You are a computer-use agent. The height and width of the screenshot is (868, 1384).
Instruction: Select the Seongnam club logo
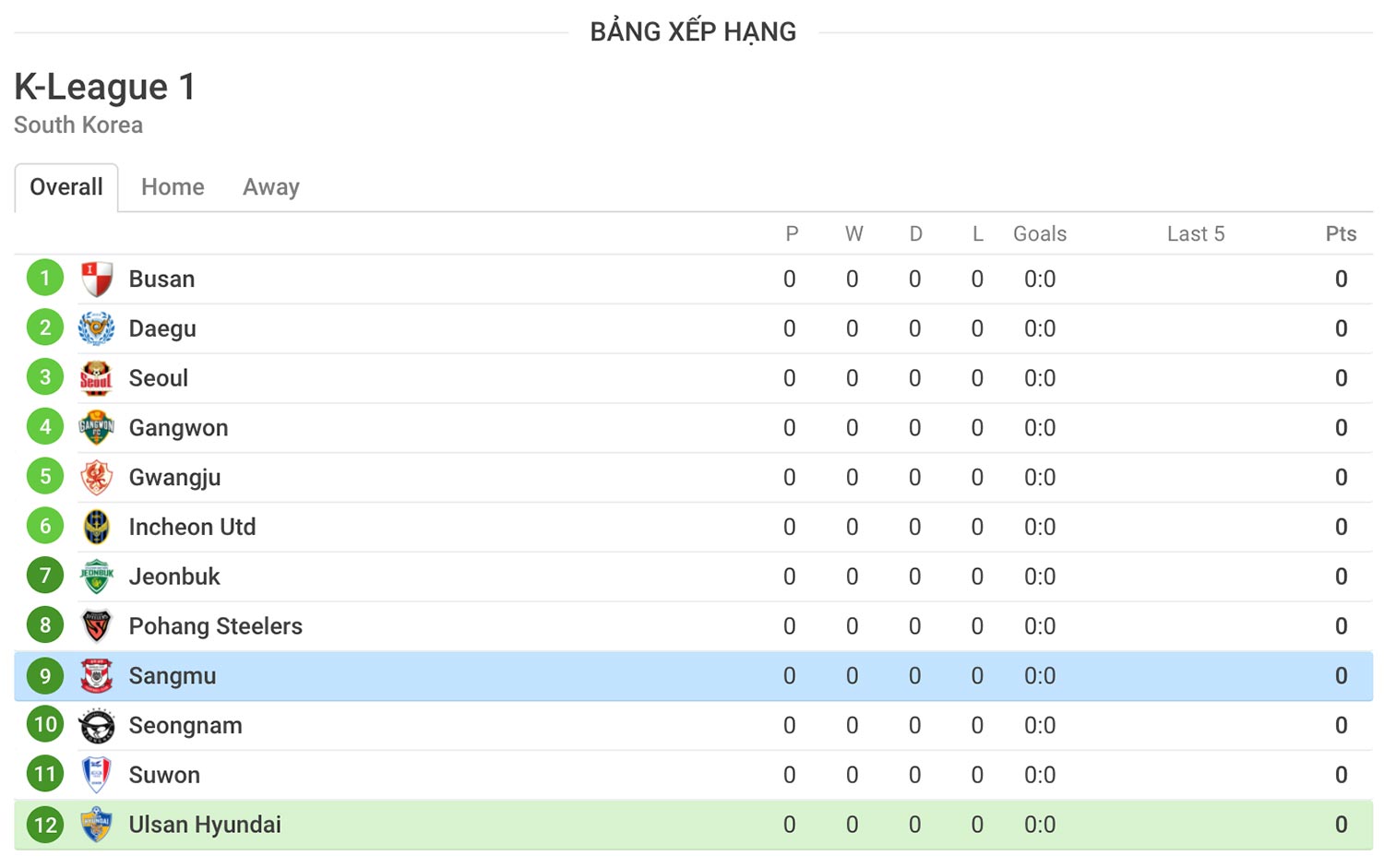pyautogui.click(x=97, y=726)
